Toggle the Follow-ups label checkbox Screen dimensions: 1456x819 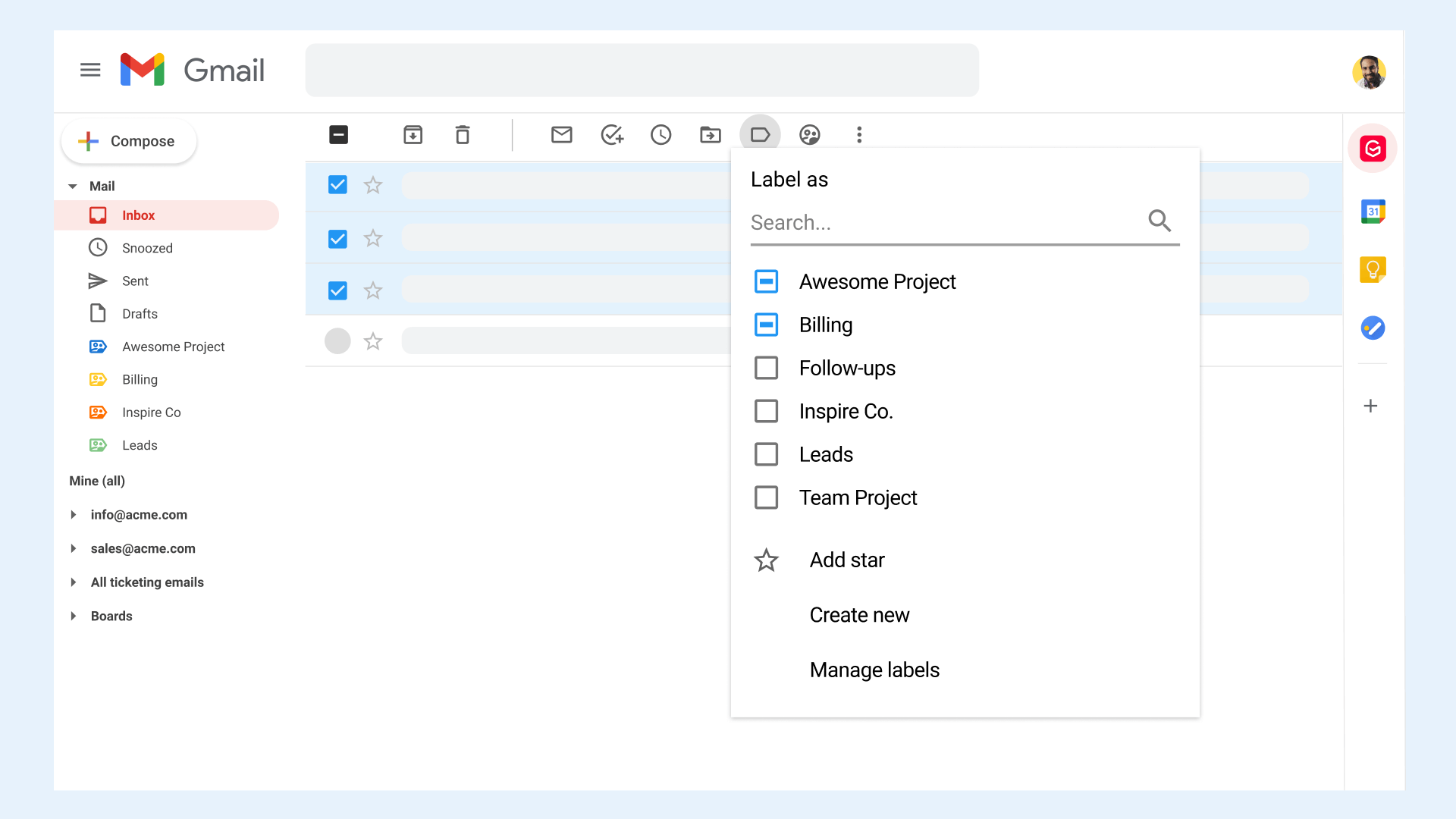tap(766, 367)
